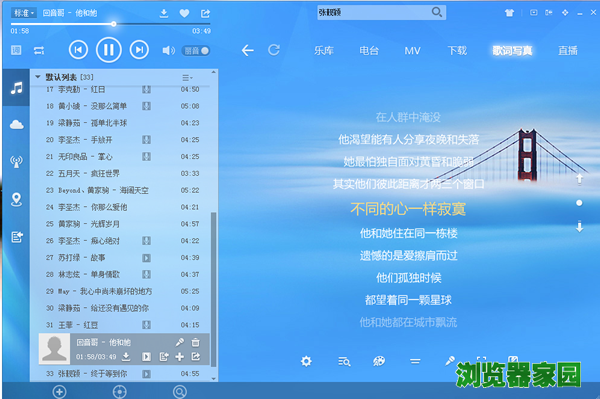Select song 30 梁静茹 row
The height and width of the screenshot is (399, 600).
[120, 308]
